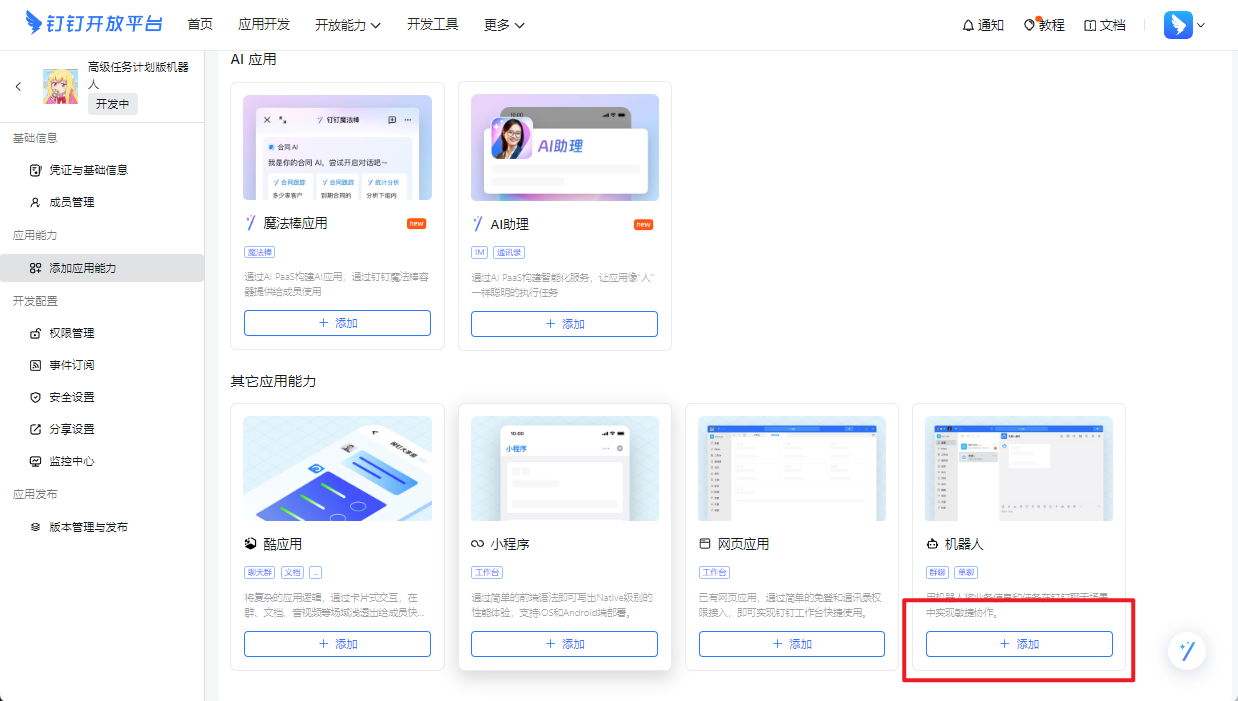Viewport: 1238px width, 701px height.
Task: Select 添加应用能力 in the sidebar
Action: [102, 268]
